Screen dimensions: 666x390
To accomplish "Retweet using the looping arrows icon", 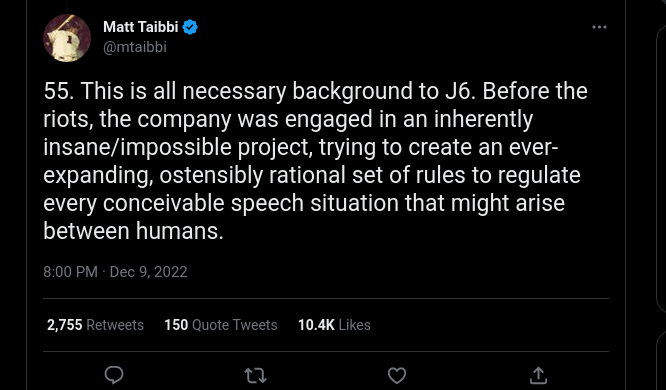I will pos(255,376).
